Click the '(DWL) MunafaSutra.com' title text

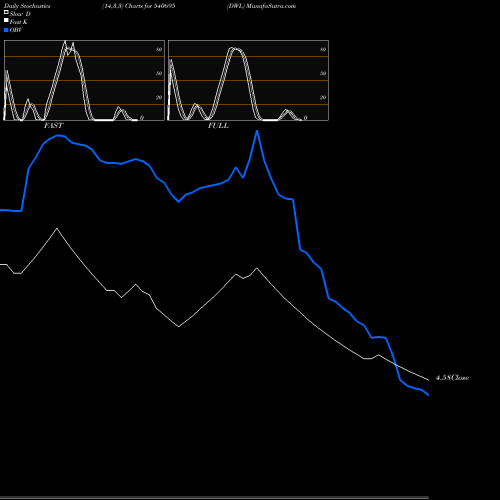261,6
